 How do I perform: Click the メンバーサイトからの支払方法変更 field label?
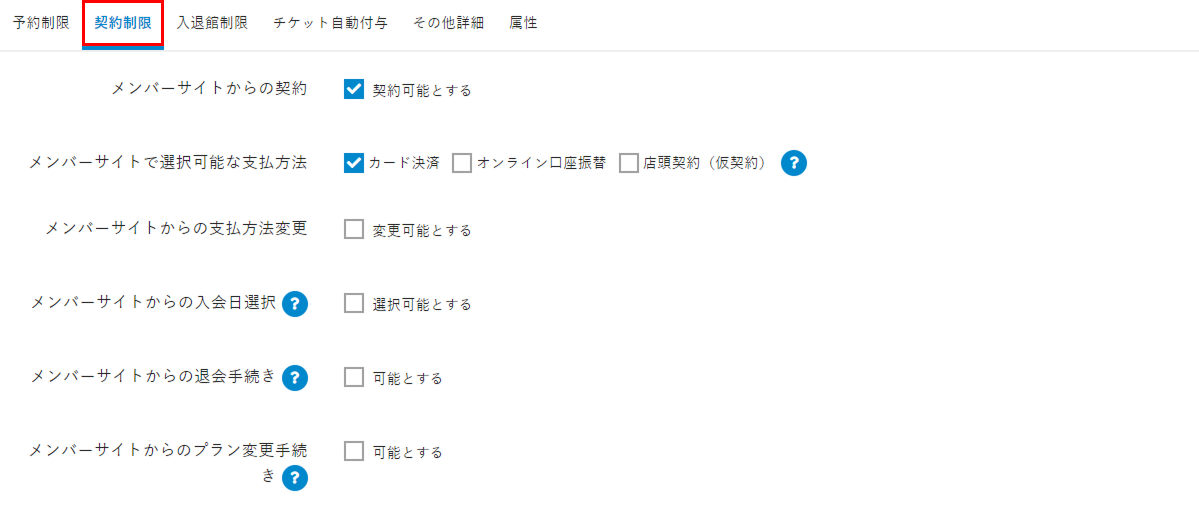176,229
